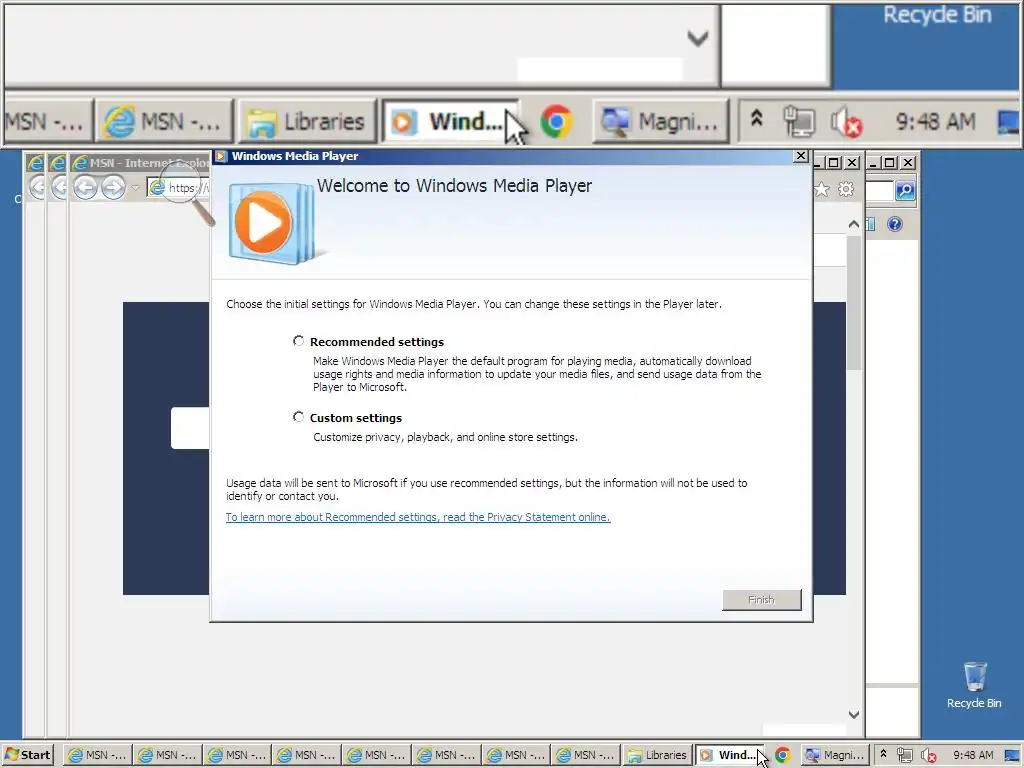Click the network icon in the system tray
Viewport: 1024px width, 768px height.
pyautogui.click(x=904, y=755)
